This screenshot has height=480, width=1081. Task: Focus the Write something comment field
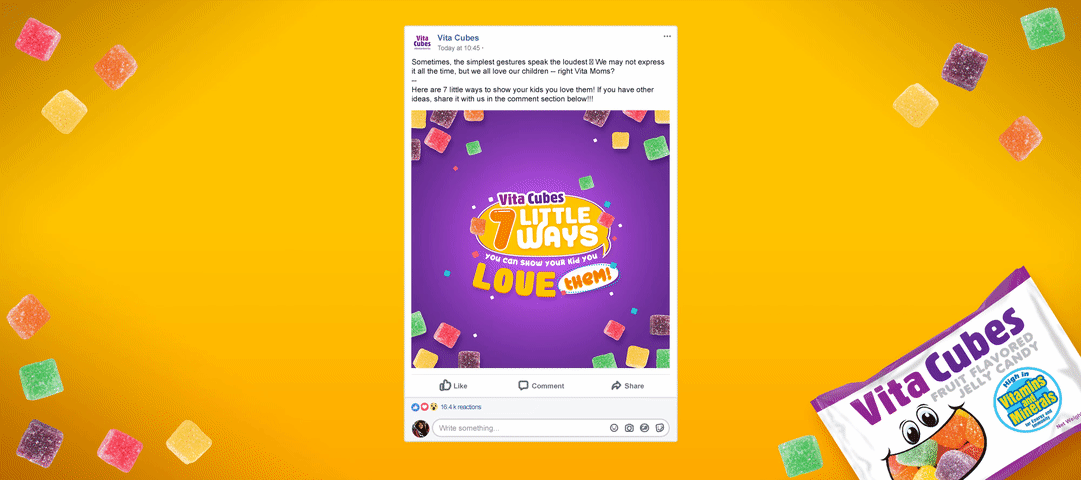click(x=550, y=428)
